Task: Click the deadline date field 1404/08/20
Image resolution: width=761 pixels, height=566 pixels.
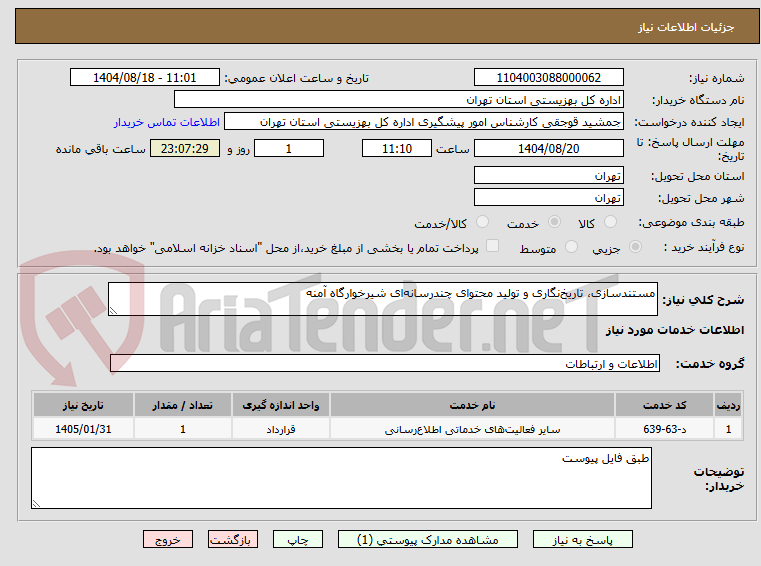Action: coord(548,149)
